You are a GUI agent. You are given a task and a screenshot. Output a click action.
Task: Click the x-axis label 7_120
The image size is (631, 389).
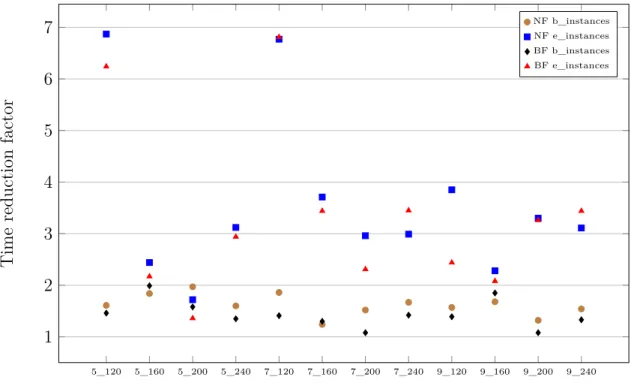tap(279, 372)
